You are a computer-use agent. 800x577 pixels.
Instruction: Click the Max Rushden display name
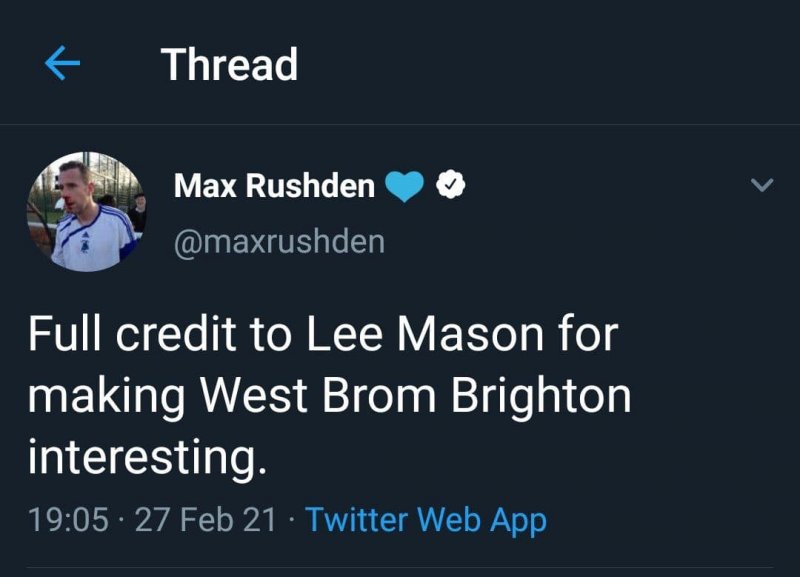274,185
